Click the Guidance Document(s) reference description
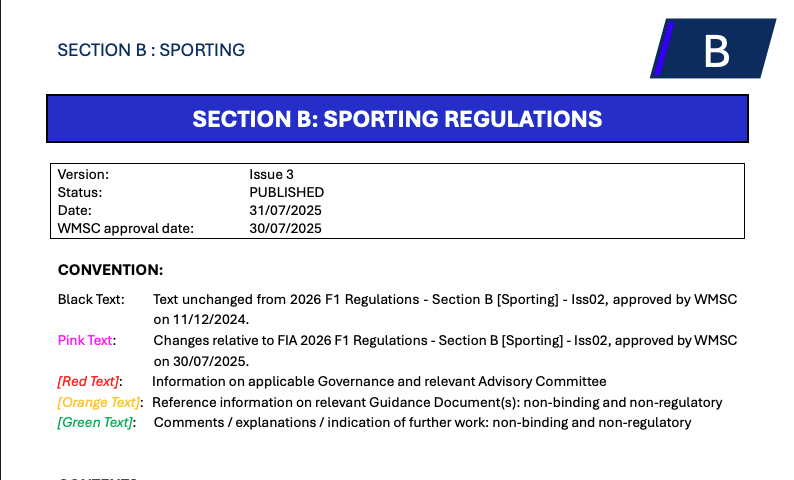 (437, 402)
